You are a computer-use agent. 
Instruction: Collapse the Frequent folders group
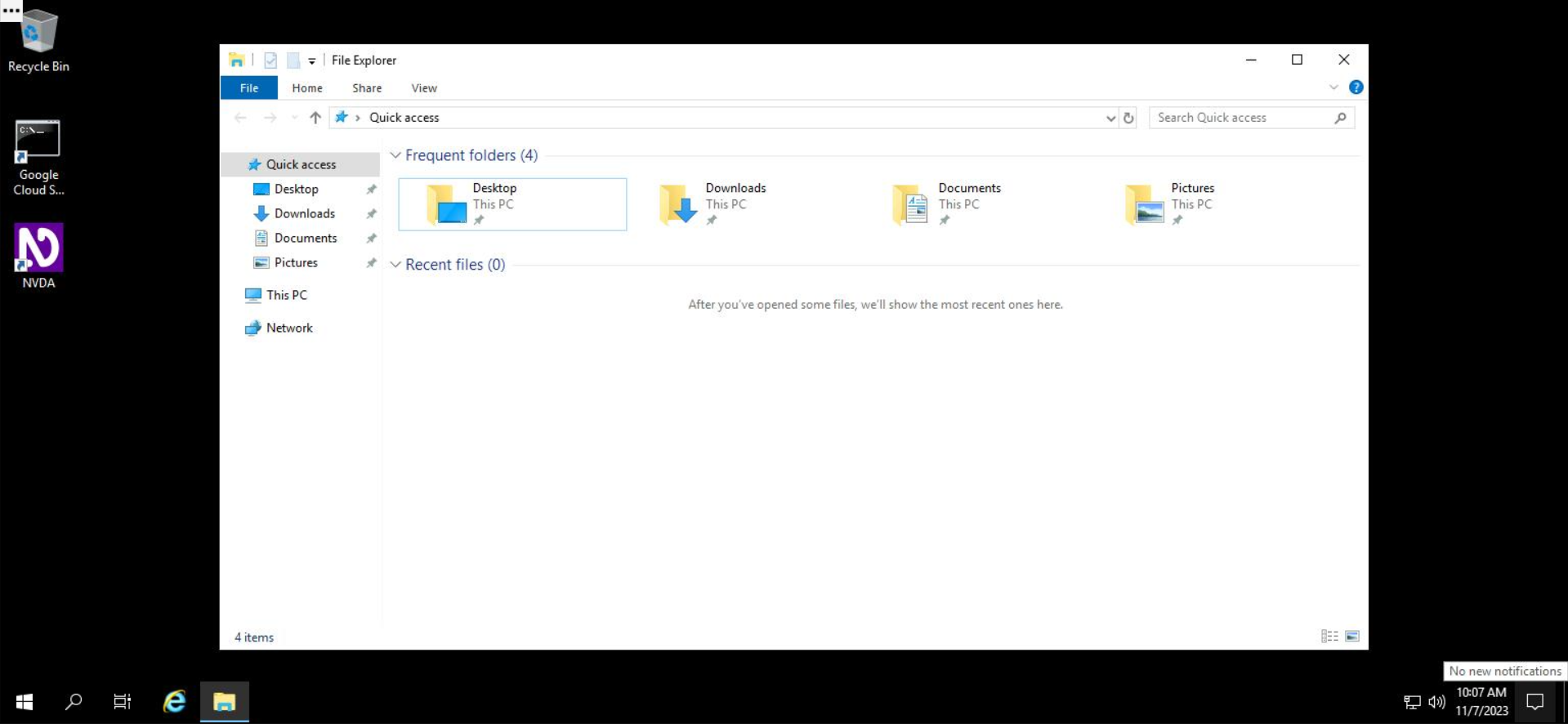click(395, 155)
